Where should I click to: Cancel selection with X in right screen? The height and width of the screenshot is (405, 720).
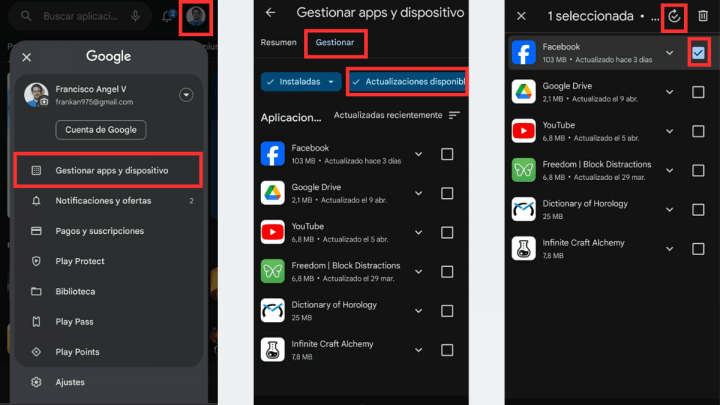(521, 16)
